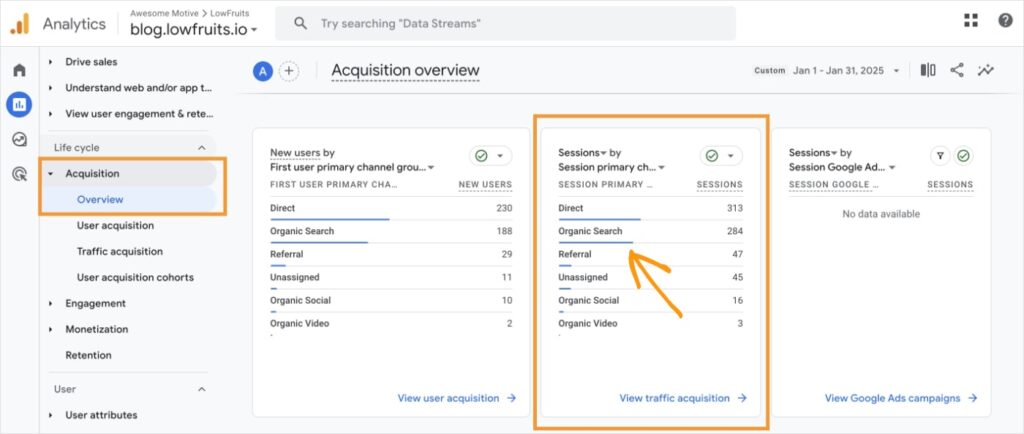
Task: Click Organic Social row in New users card
Action: pyautogui.click(x=391, y=301)
